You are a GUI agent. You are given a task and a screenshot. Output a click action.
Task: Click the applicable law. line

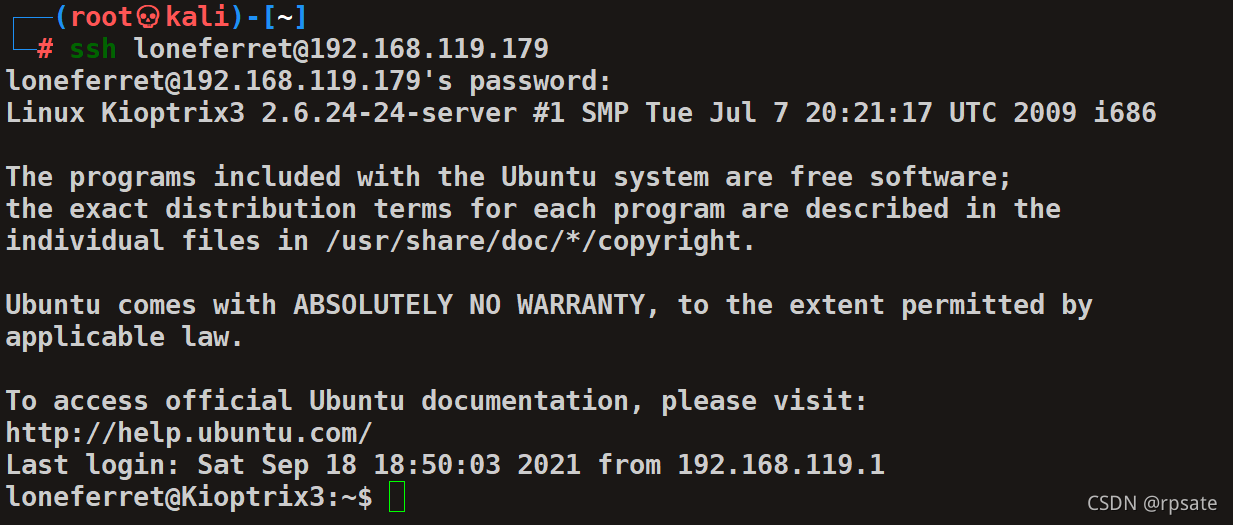tap(125, 337)
